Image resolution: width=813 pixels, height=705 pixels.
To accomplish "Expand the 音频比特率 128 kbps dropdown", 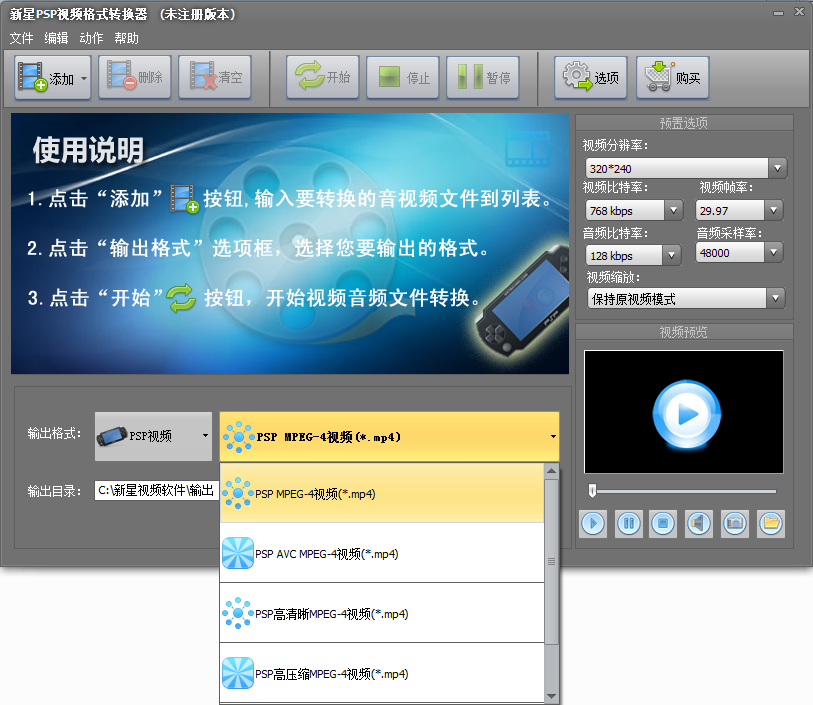I will [671, 255].
